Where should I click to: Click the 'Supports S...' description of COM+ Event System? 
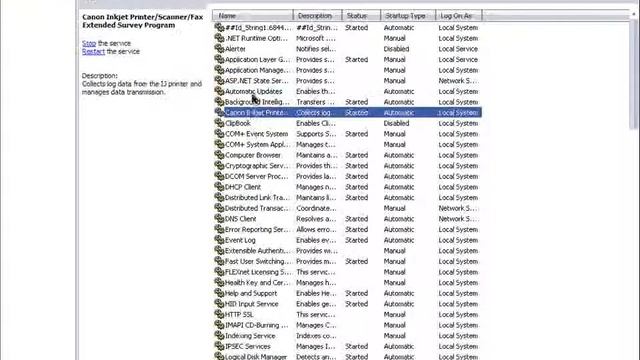(x=316, y=134)
